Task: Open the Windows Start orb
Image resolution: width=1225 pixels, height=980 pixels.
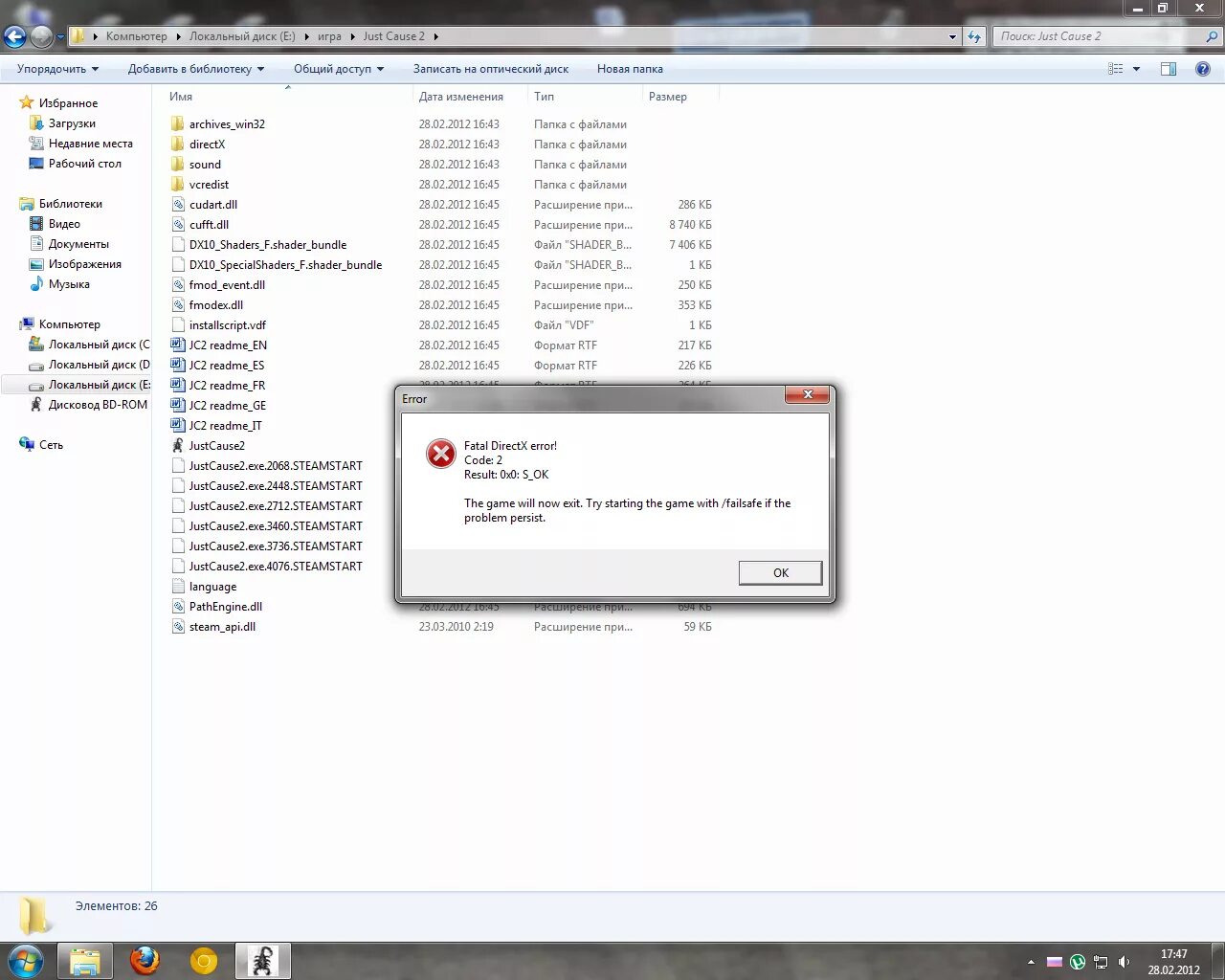Action: [x=26, y=961]
